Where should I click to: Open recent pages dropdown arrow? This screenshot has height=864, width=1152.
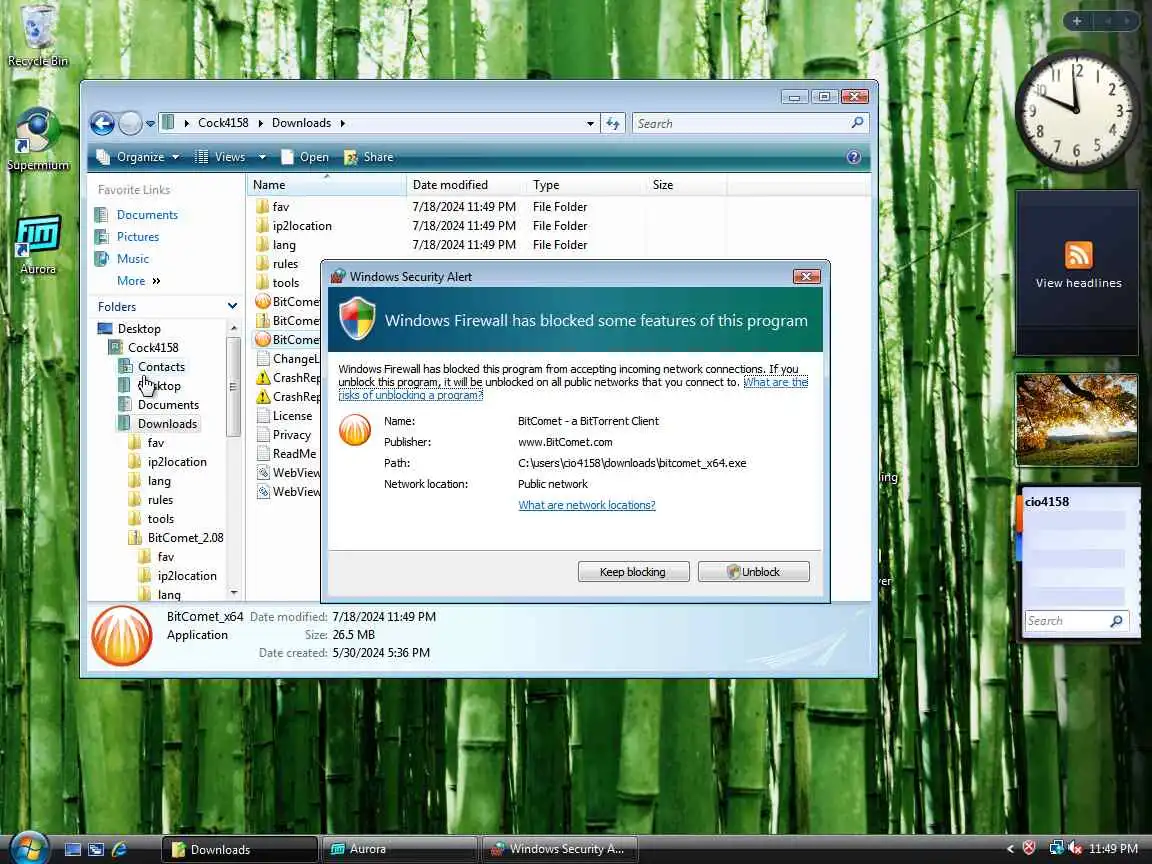click(150, 124)
